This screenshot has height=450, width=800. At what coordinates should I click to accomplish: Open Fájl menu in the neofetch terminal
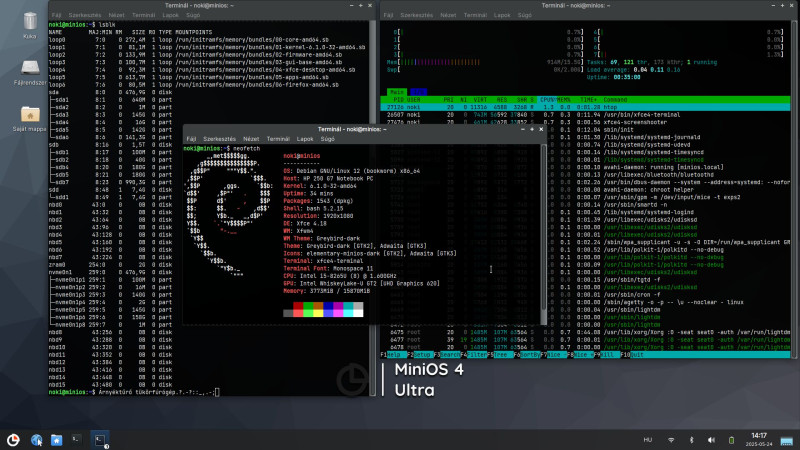tap(191, 139)
